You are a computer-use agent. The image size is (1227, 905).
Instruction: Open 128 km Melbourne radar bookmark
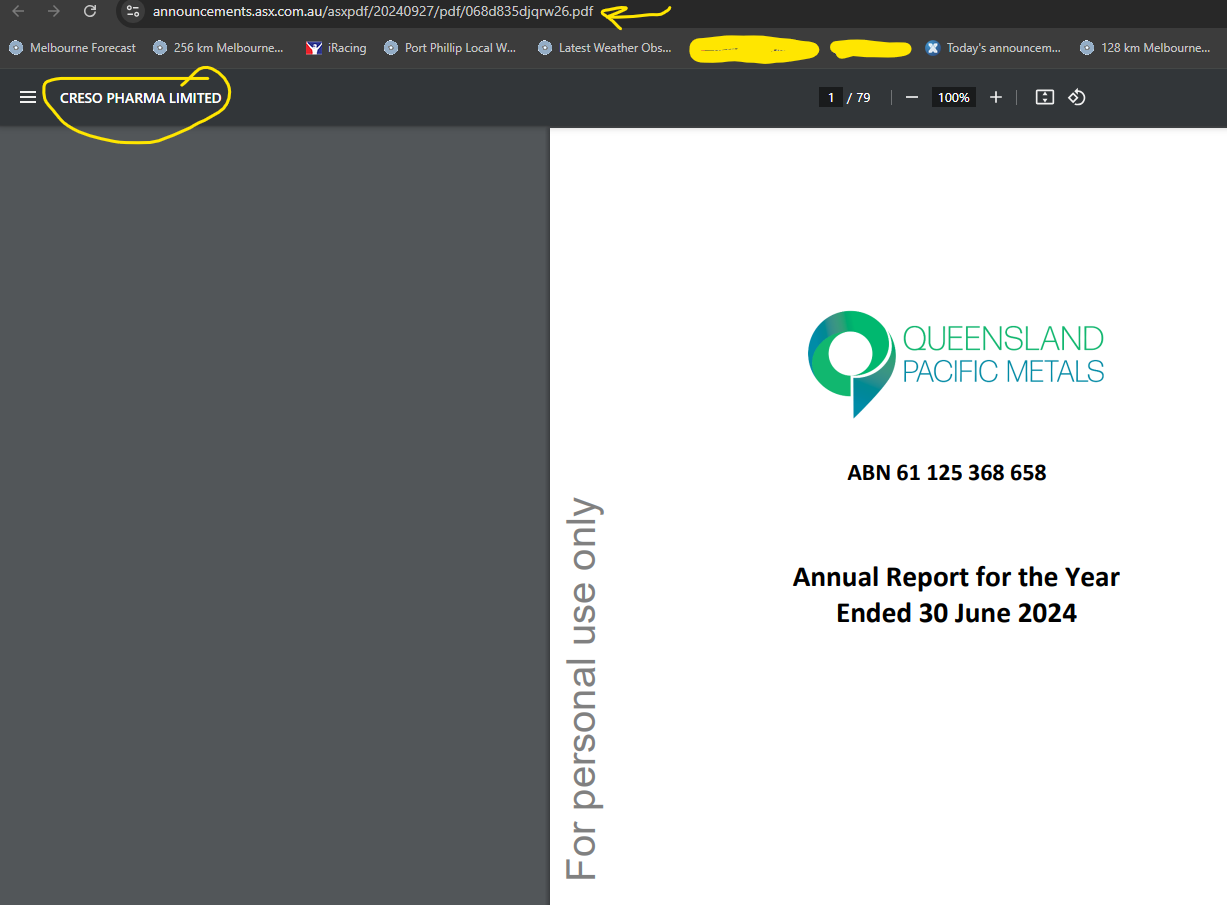tap(1146, 48)
